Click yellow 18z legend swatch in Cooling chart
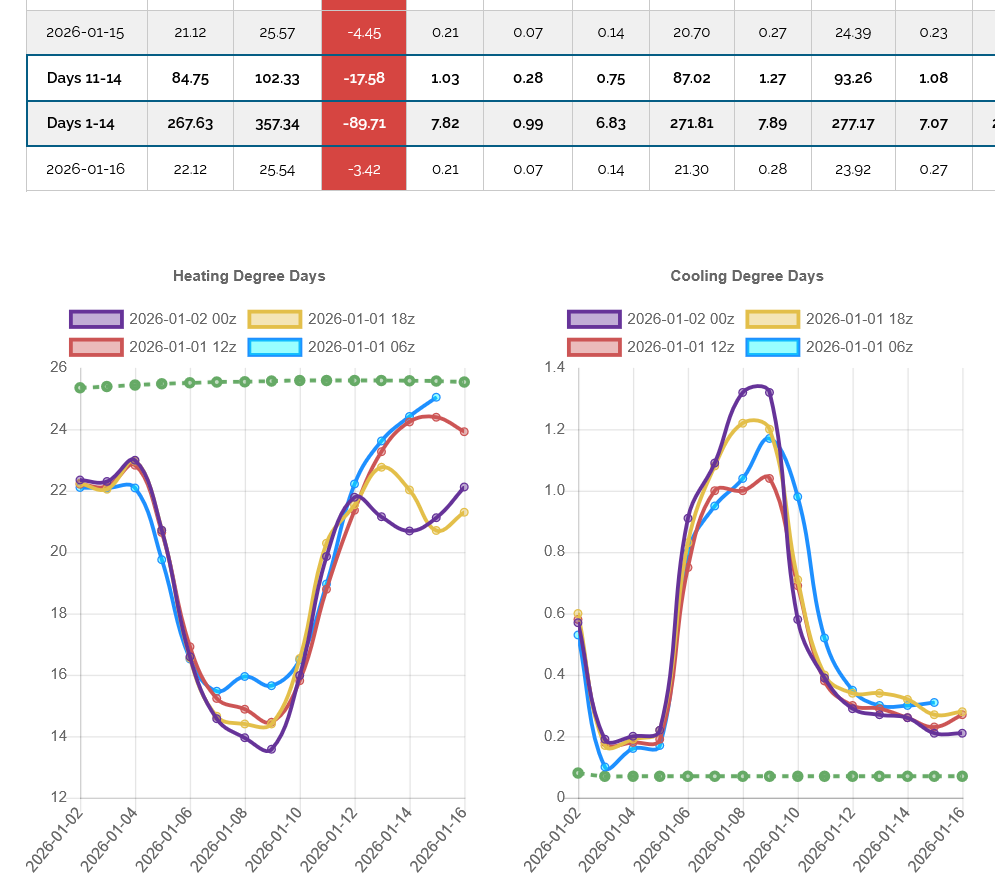 (772, 319)
